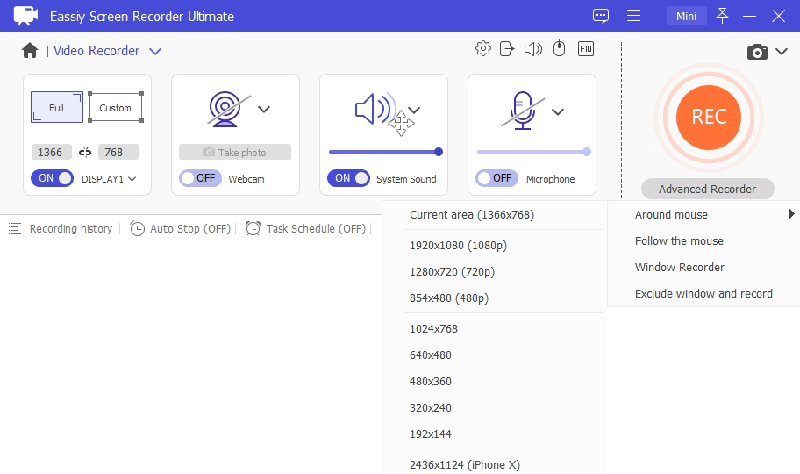The image size is (800, 474).
Task: Open the hamburger menu in the title bar
Action: pos(633,16)
